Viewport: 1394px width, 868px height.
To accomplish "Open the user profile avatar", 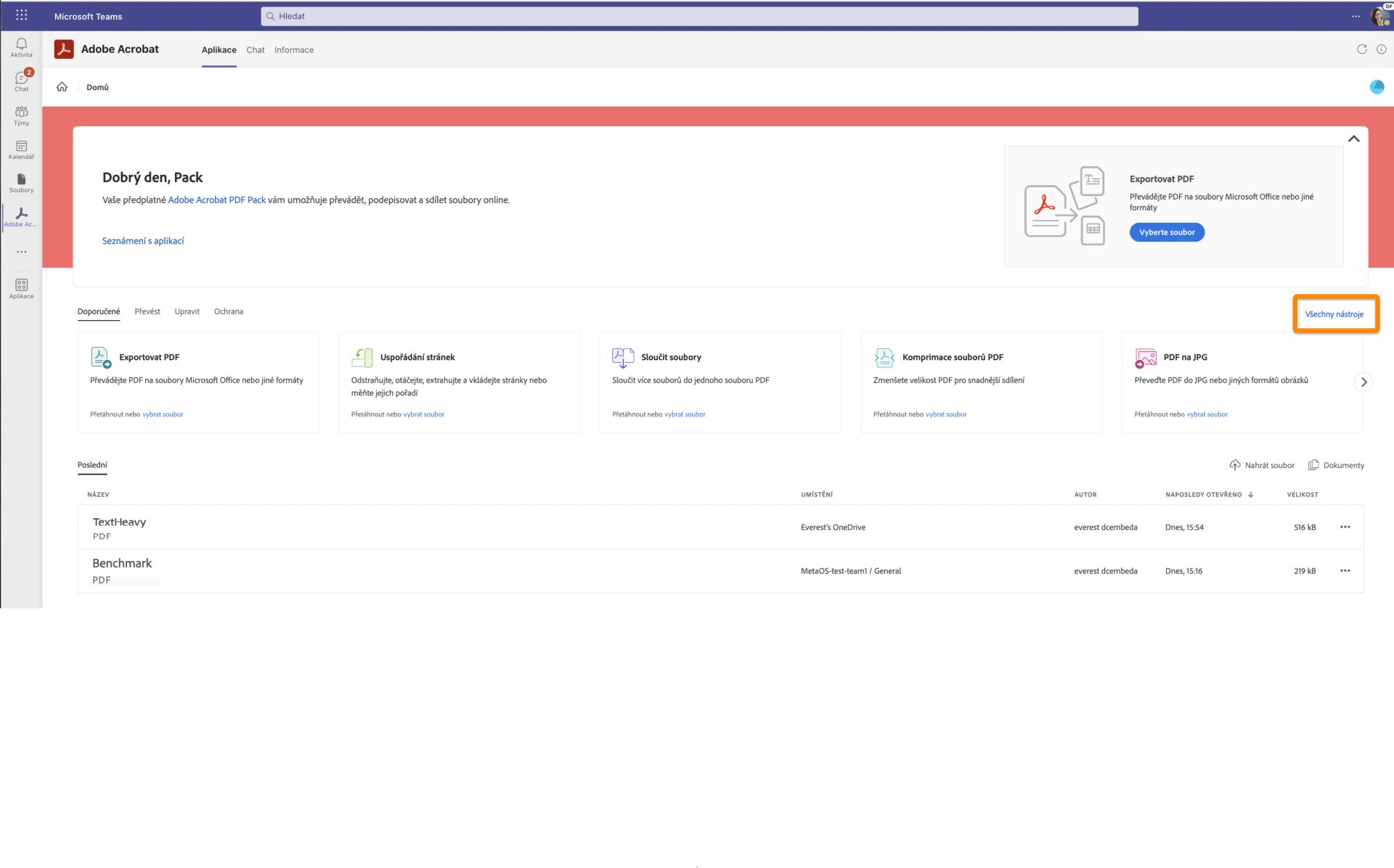I will coord(1379,16).
